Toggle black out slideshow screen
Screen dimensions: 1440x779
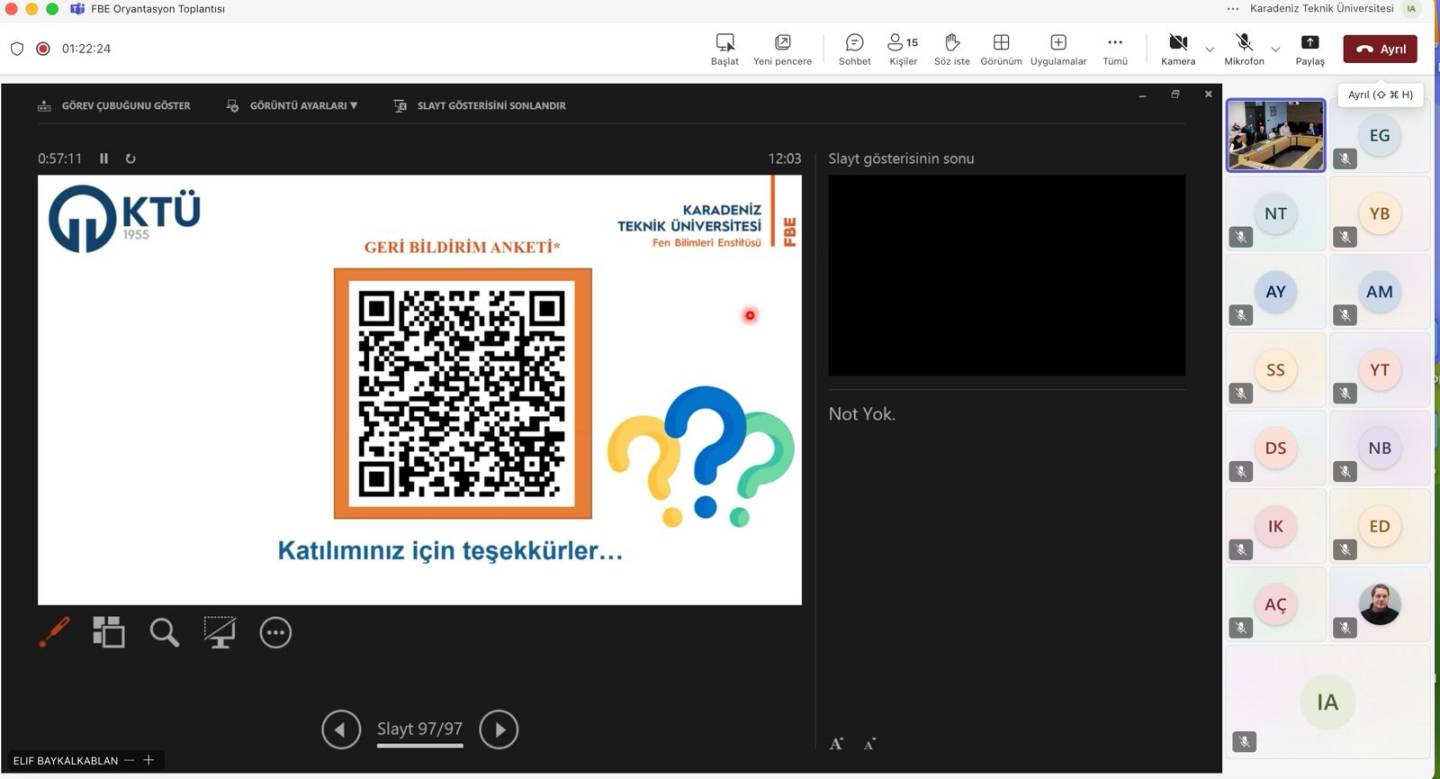tap(219, 632)
